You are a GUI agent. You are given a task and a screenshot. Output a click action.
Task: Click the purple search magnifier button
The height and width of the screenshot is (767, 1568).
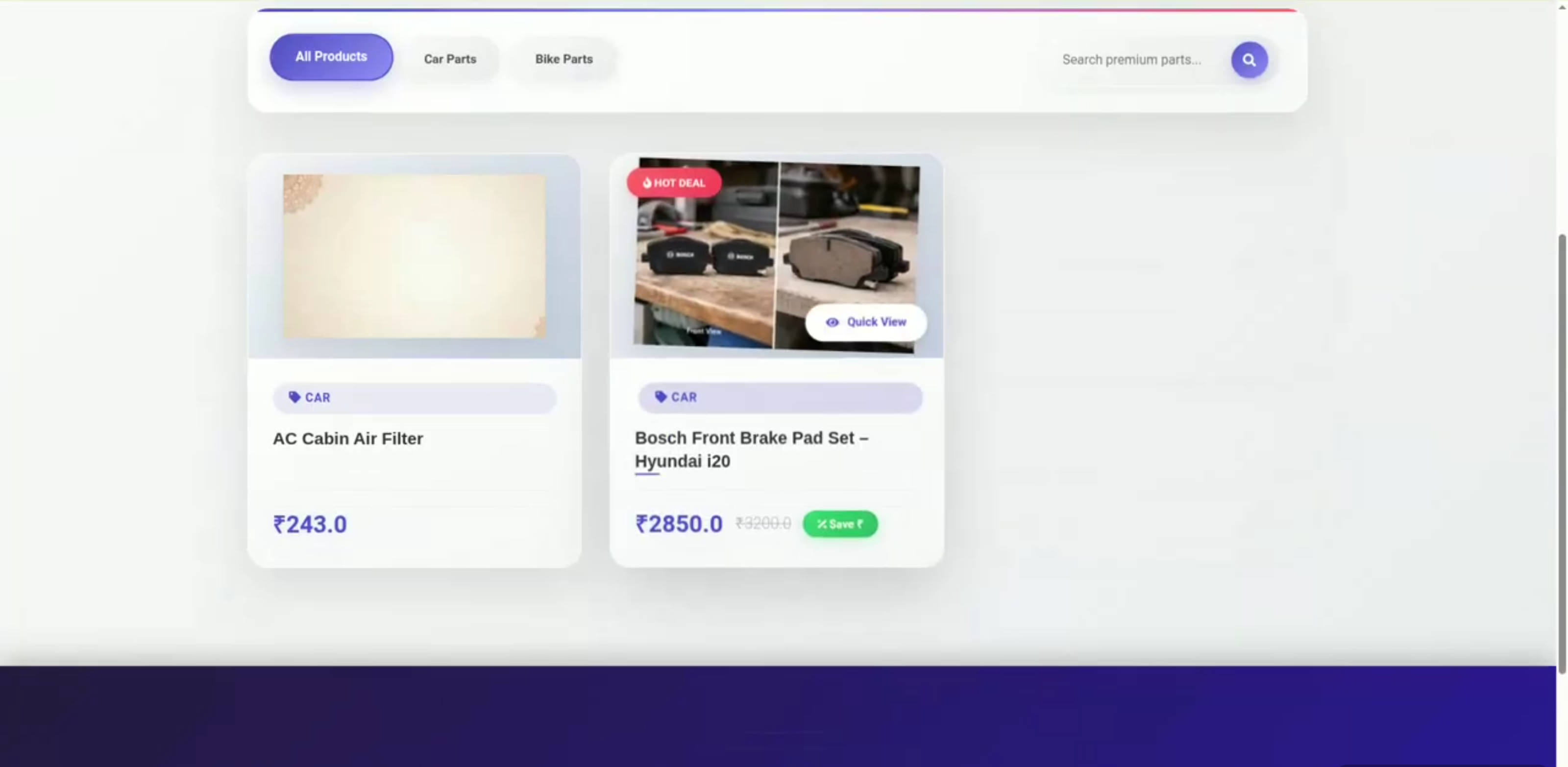(1249, 60)
